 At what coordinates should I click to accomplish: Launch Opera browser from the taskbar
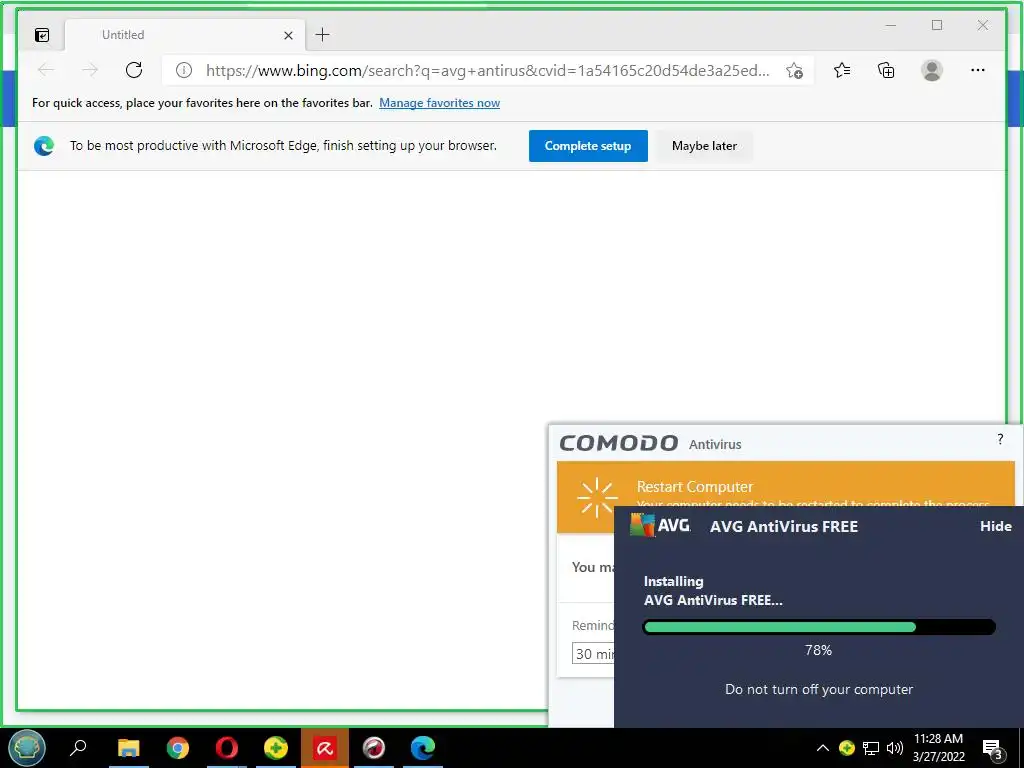227,748
